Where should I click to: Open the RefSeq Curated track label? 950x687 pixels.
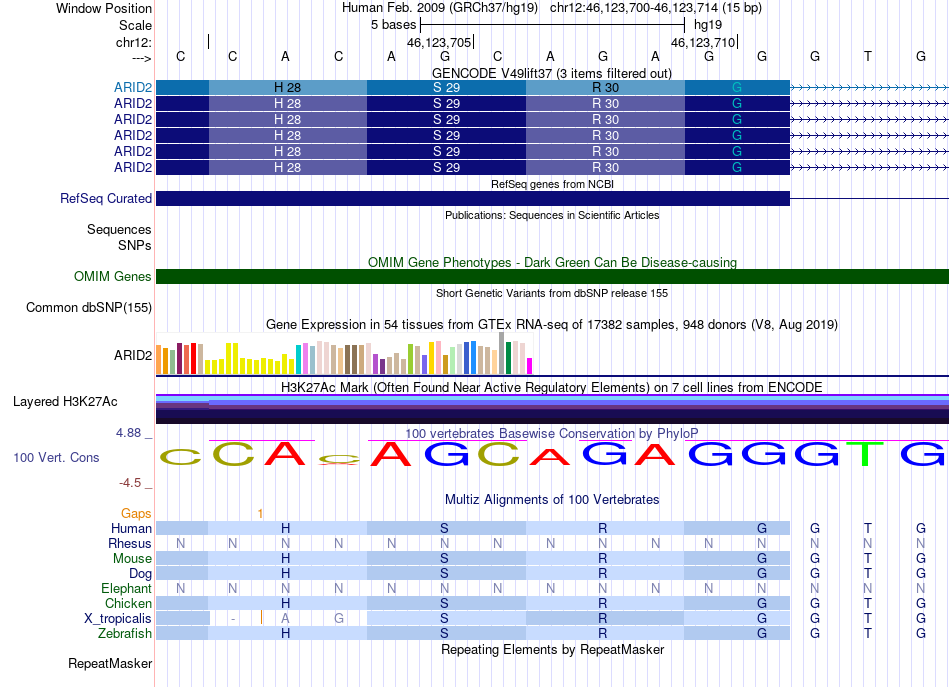click(x=105, y=198)
